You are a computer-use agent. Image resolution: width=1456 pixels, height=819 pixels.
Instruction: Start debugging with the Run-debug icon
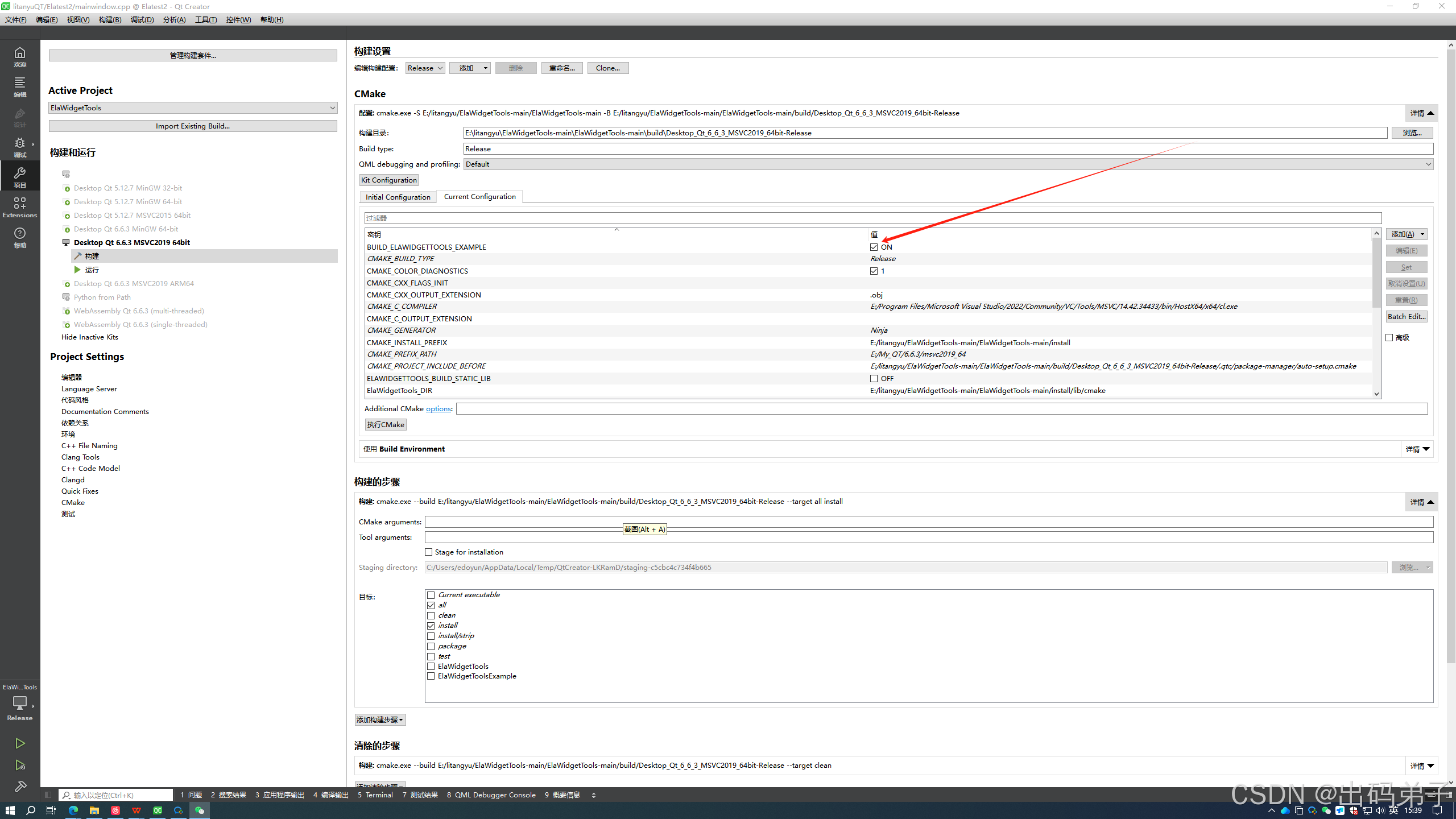(20, 765)
